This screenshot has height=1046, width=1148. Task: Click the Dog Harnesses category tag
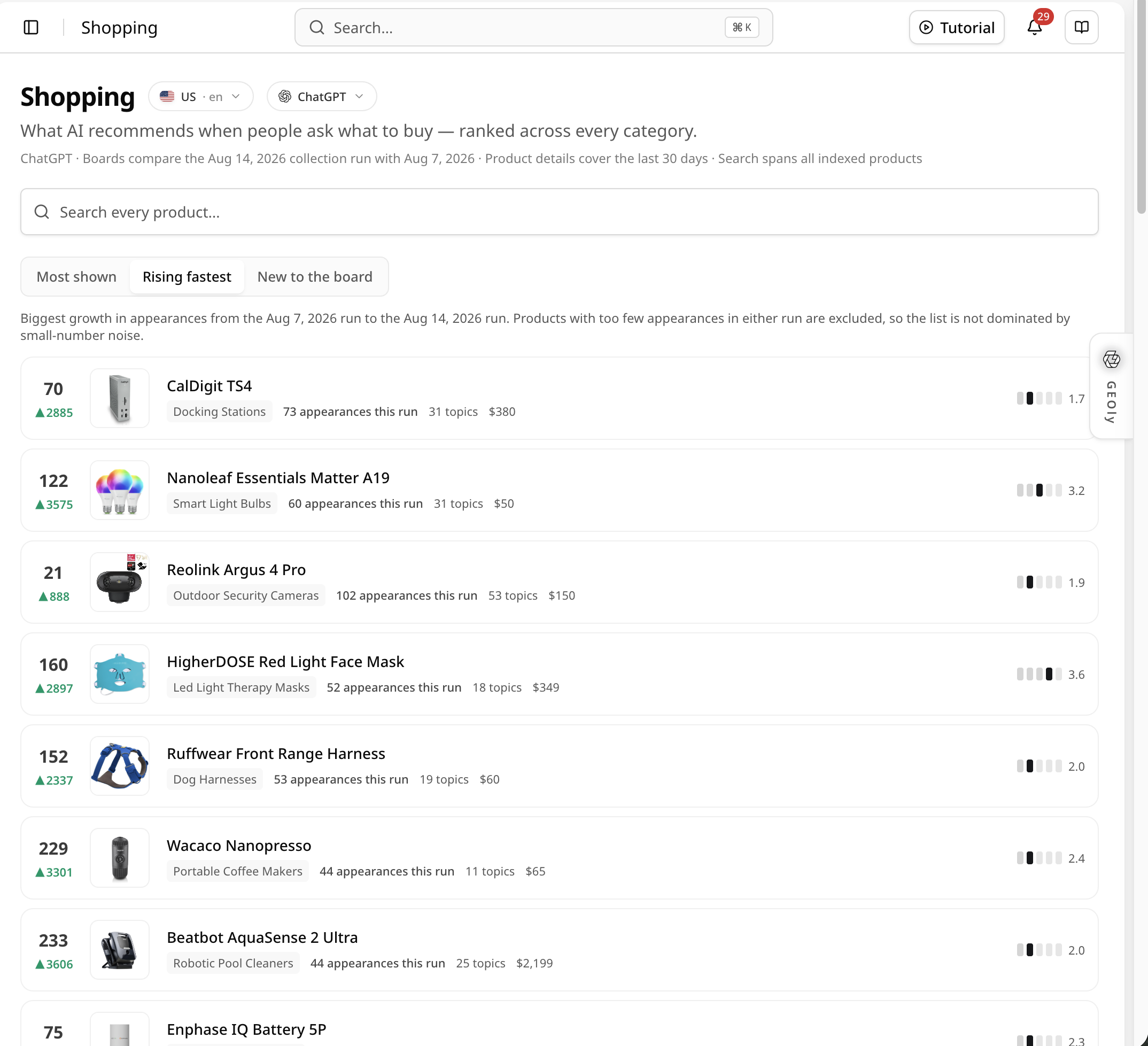(x=215, y=779)
